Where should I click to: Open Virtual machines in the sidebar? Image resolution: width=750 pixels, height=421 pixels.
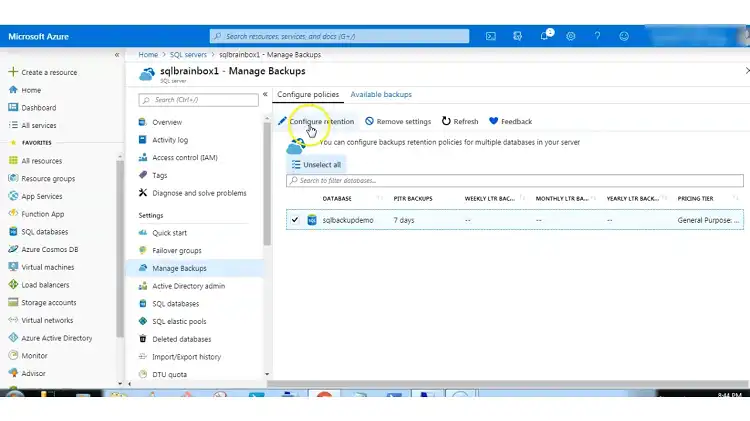click(48, 267)
